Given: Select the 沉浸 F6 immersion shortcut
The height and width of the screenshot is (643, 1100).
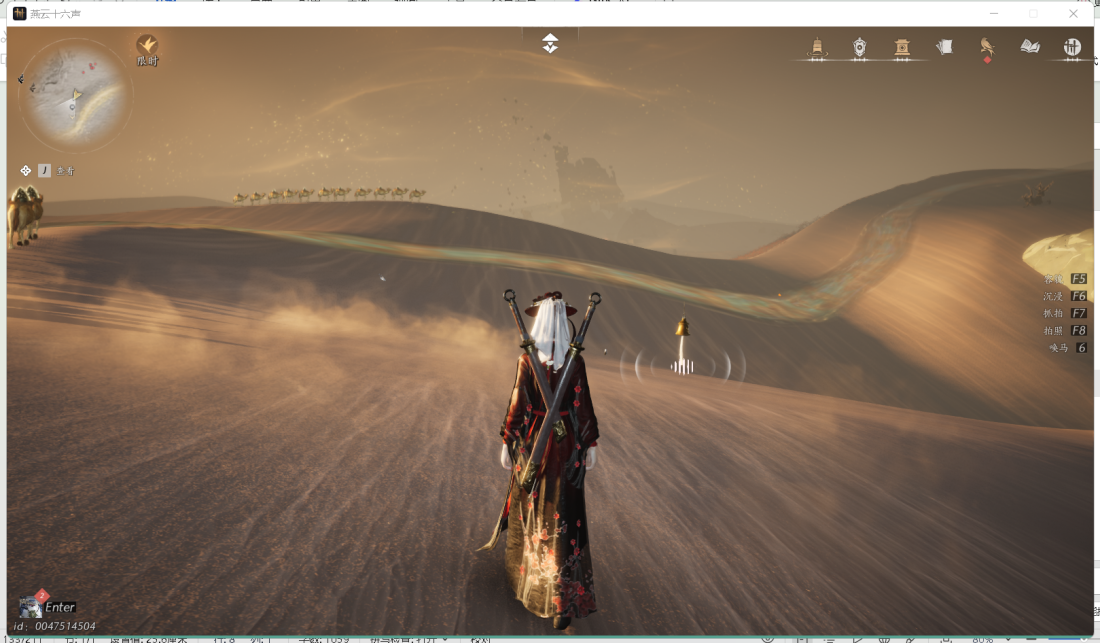Looking at the screenshot, I should point(1065,296).
